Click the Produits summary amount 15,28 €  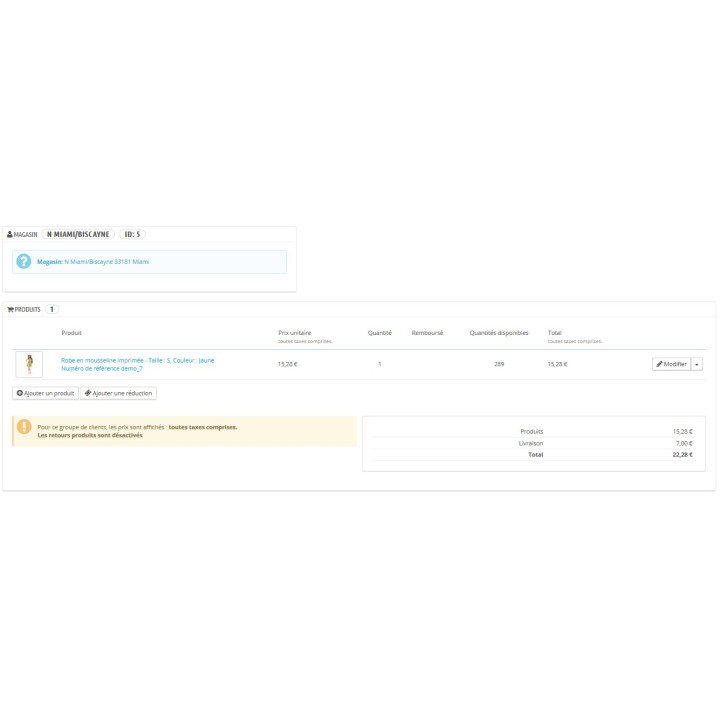(x=683, y=432)
